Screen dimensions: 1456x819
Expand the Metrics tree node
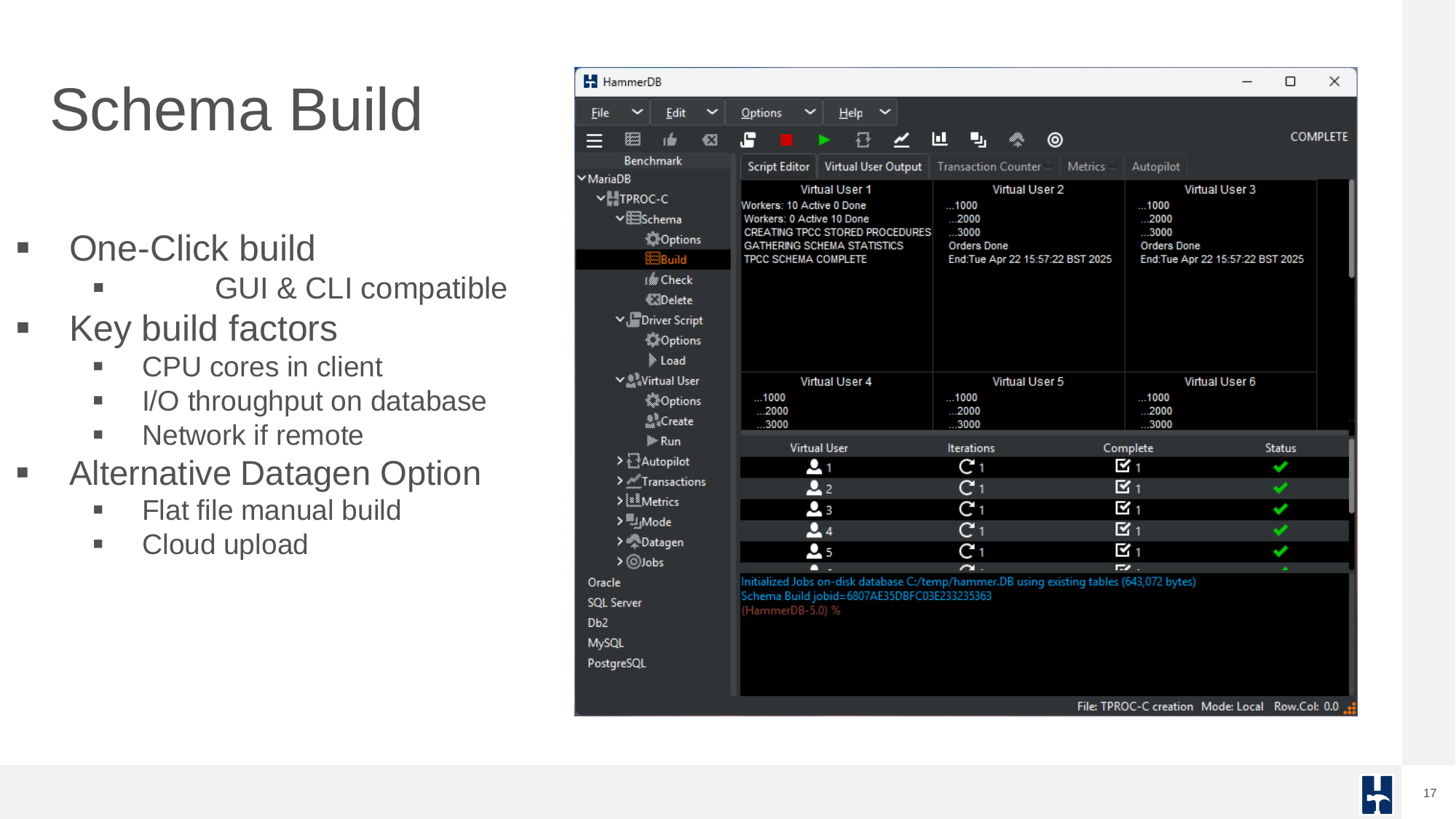620,501
